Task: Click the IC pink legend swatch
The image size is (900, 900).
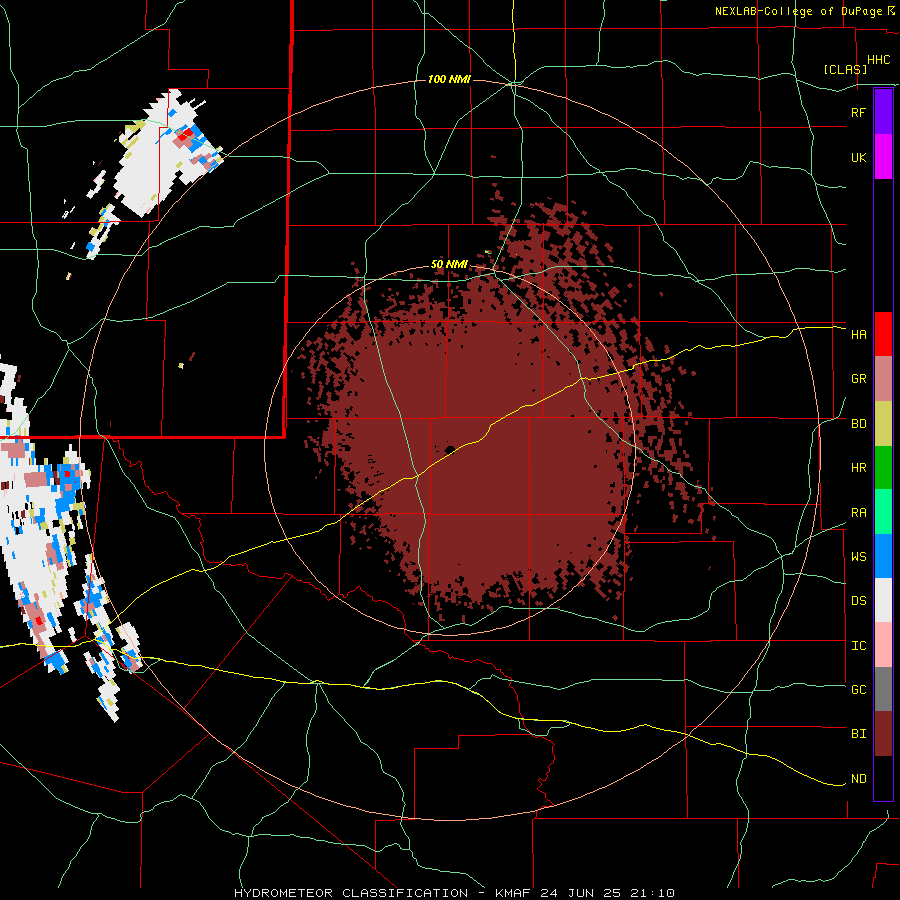Action: 883,645
